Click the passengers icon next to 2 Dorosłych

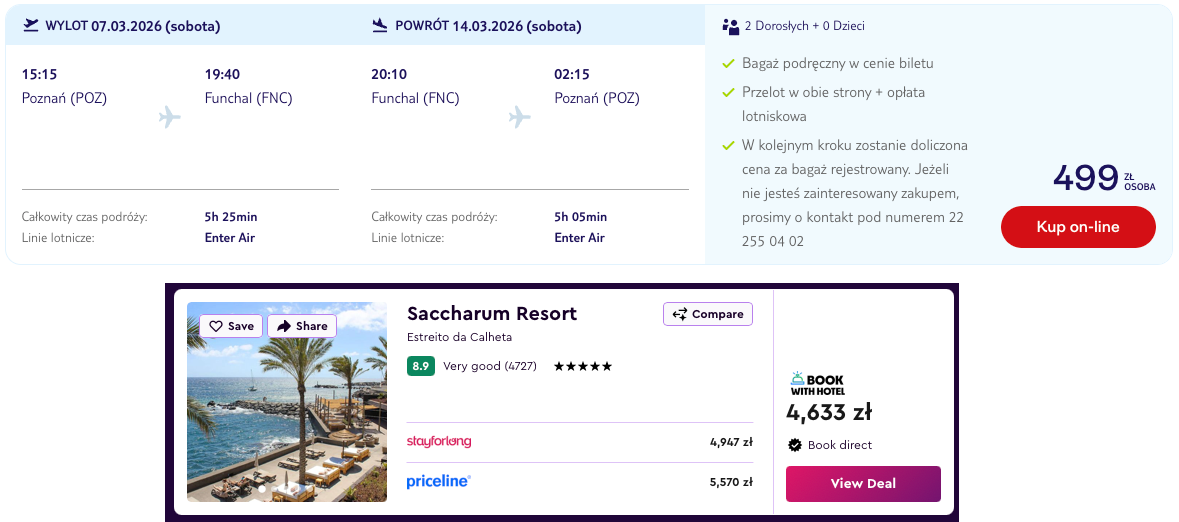(730, 26)
